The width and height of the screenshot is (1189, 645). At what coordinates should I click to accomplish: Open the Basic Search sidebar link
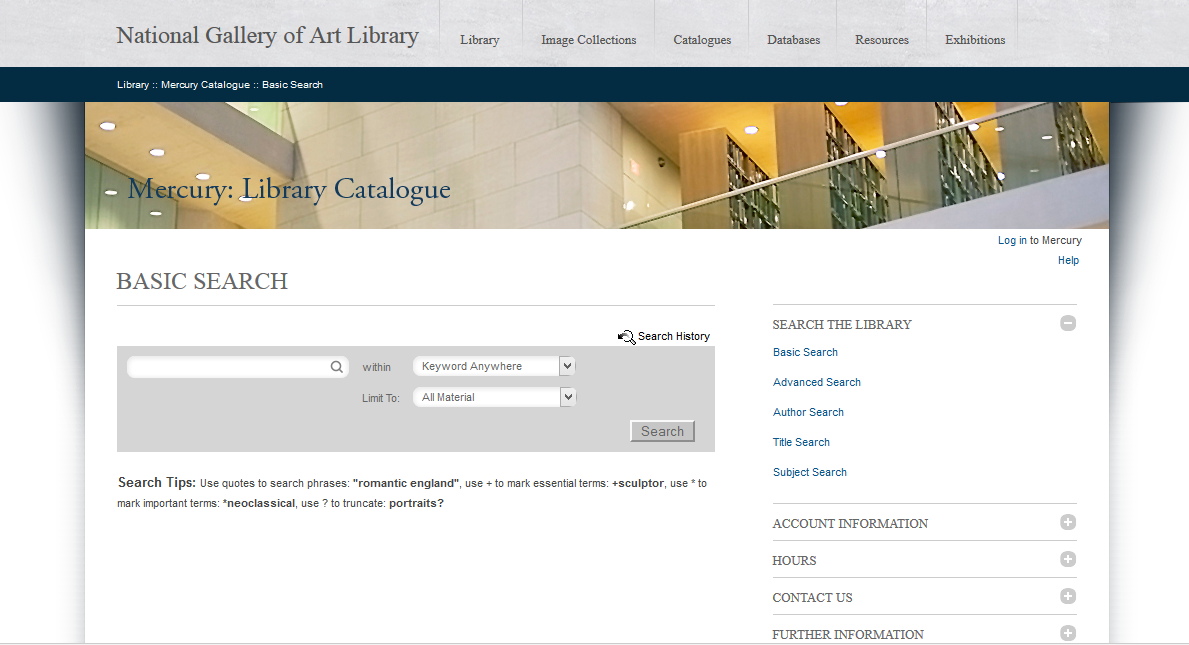(805, 352)
